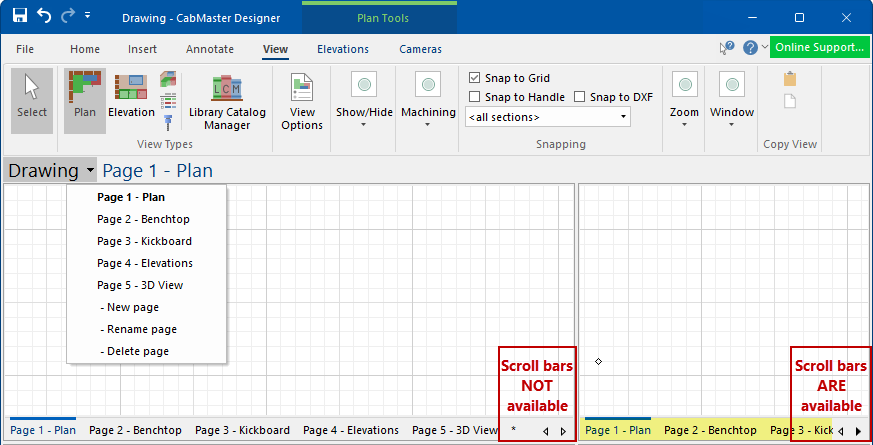This screenshot has height=445, width=873.
Task: Open bottom tab Page 3 - Kickboard
Action: coord(242,430)
